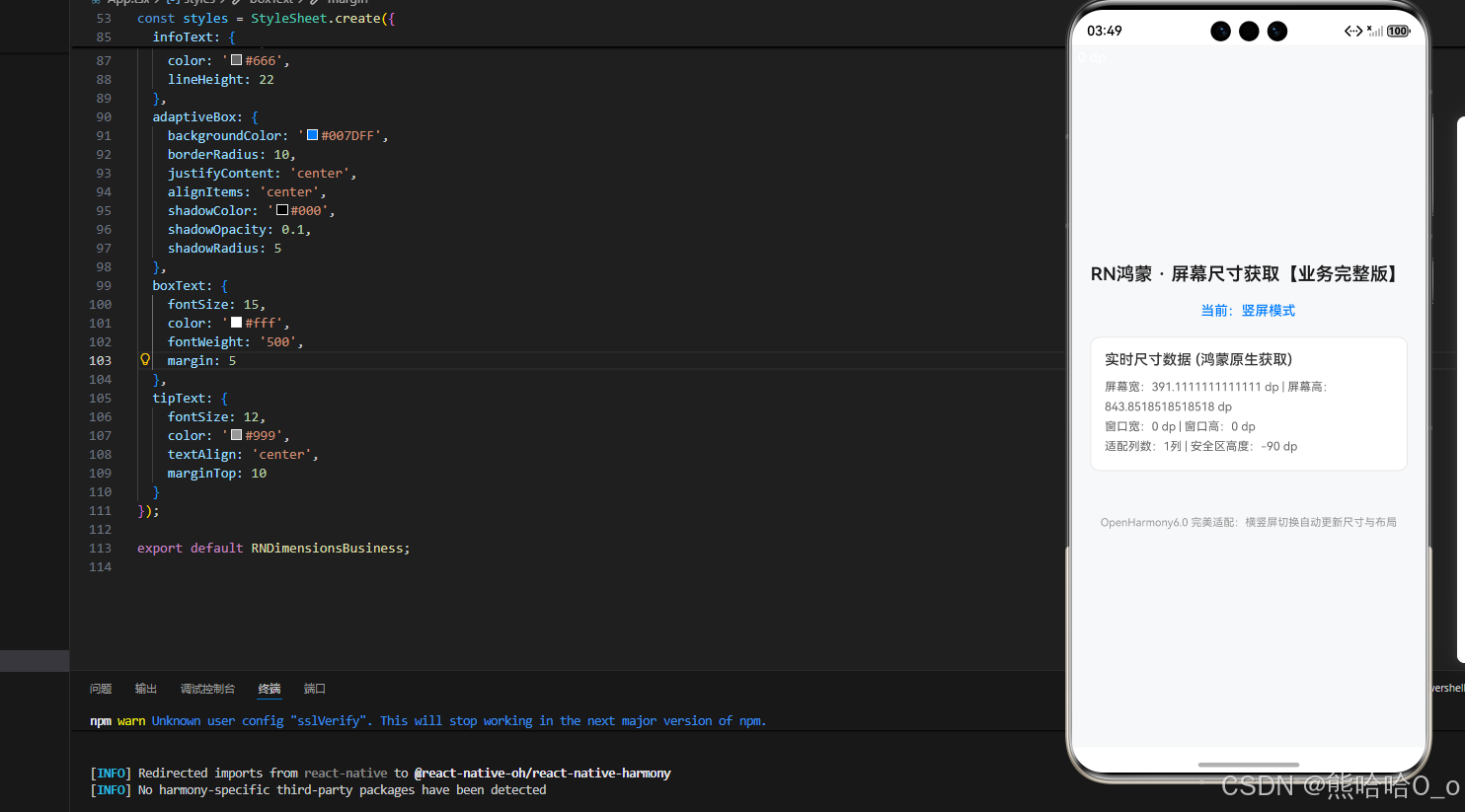Open the 端口 panel tab
This screenshot has width=1465, height=812.
pos(315,689)
